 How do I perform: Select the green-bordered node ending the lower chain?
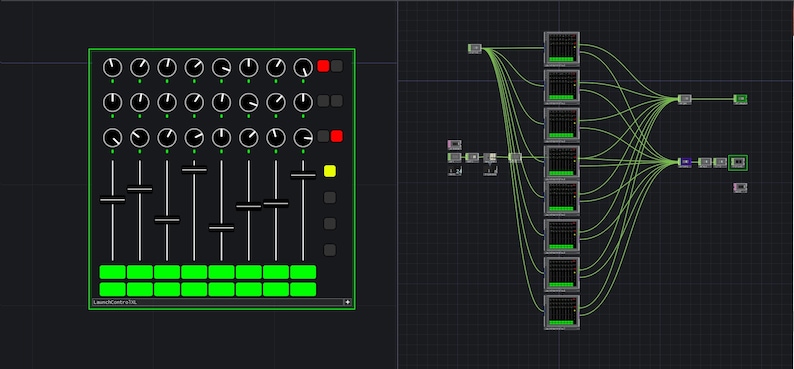pyautogui.click(x=738, y=162)
